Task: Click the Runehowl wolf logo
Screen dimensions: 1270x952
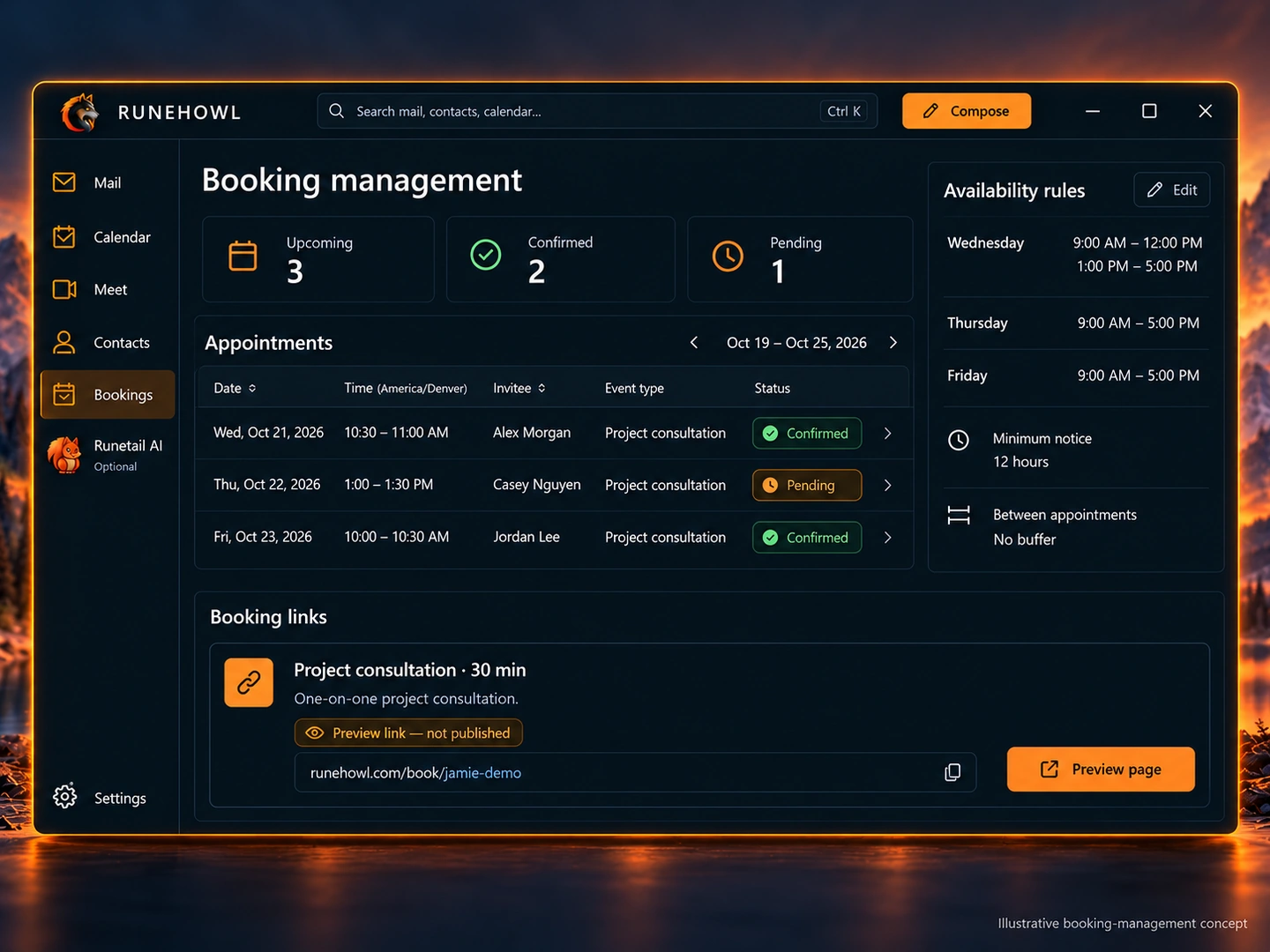Action: (80, 112)
